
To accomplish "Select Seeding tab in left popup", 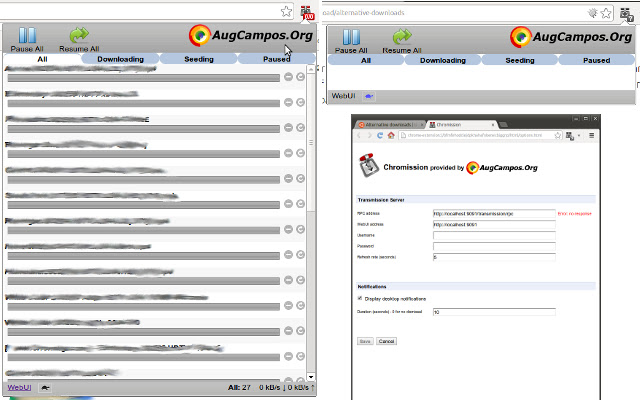I will pyautogui.click(x=199, y=59).
